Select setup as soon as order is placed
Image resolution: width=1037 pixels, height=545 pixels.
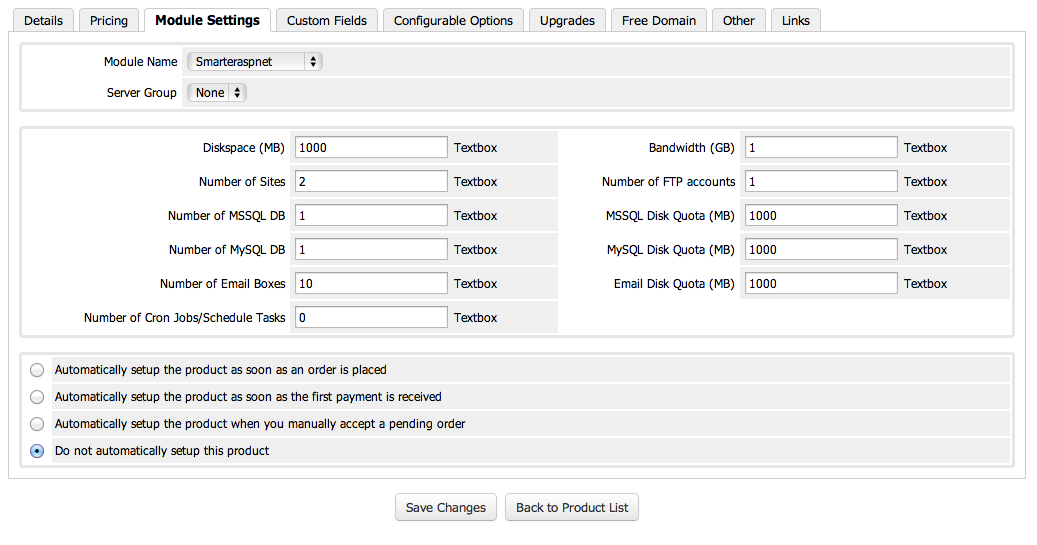pos(37,370)
